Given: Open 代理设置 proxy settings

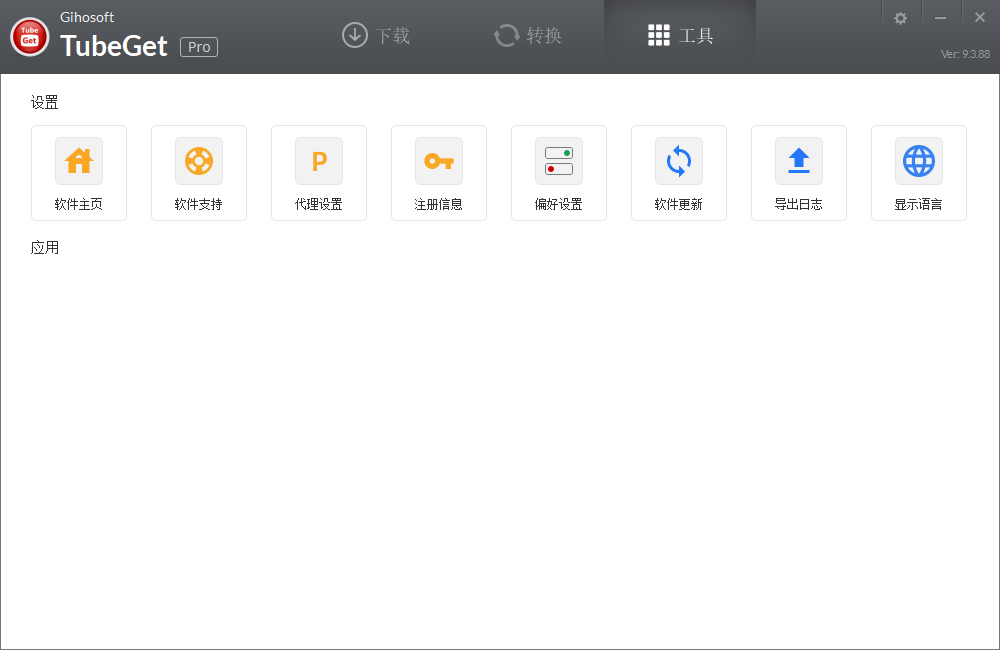Looking at the screenshot, I should (319, 173).
